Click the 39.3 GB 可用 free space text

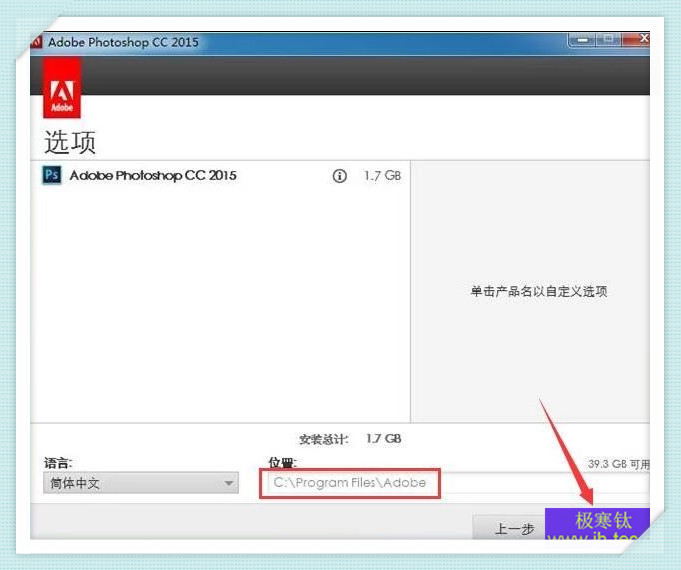click(619, 464)
